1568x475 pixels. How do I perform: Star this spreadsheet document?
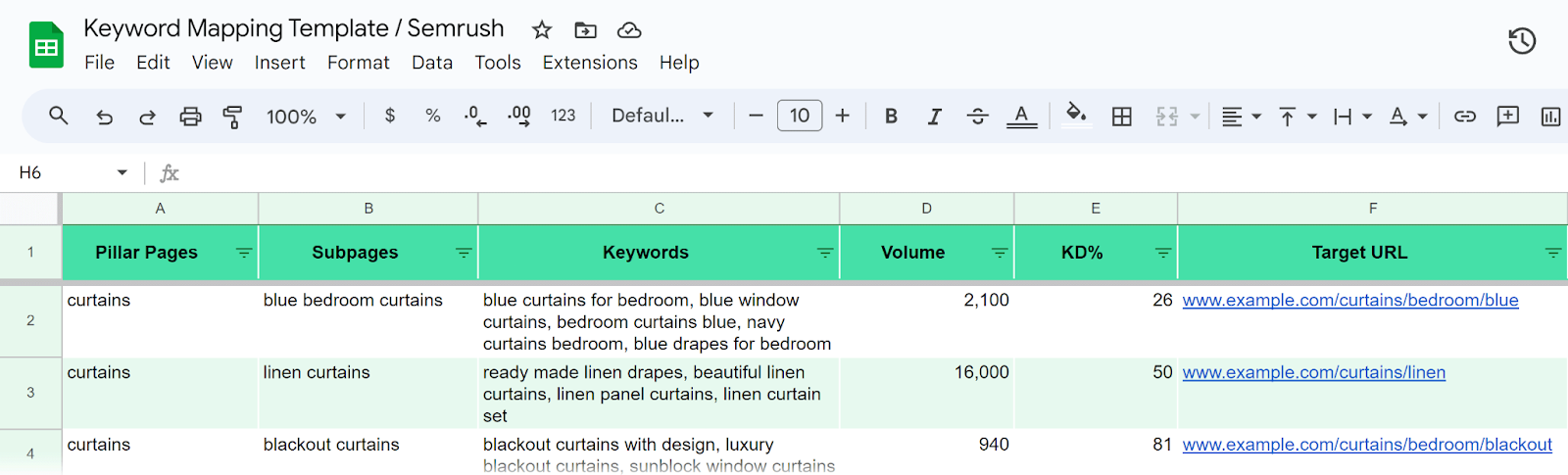point(541,30)
